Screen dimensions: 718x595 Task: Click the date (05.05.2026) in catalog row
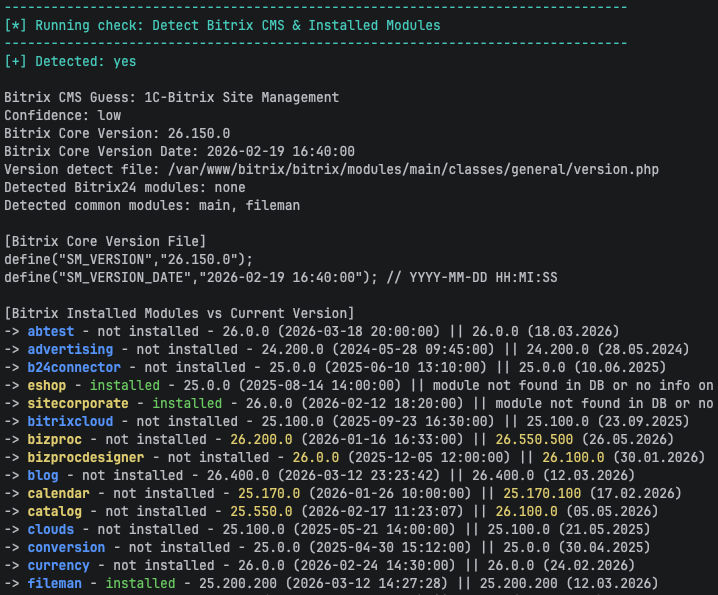tap(612, 511)
